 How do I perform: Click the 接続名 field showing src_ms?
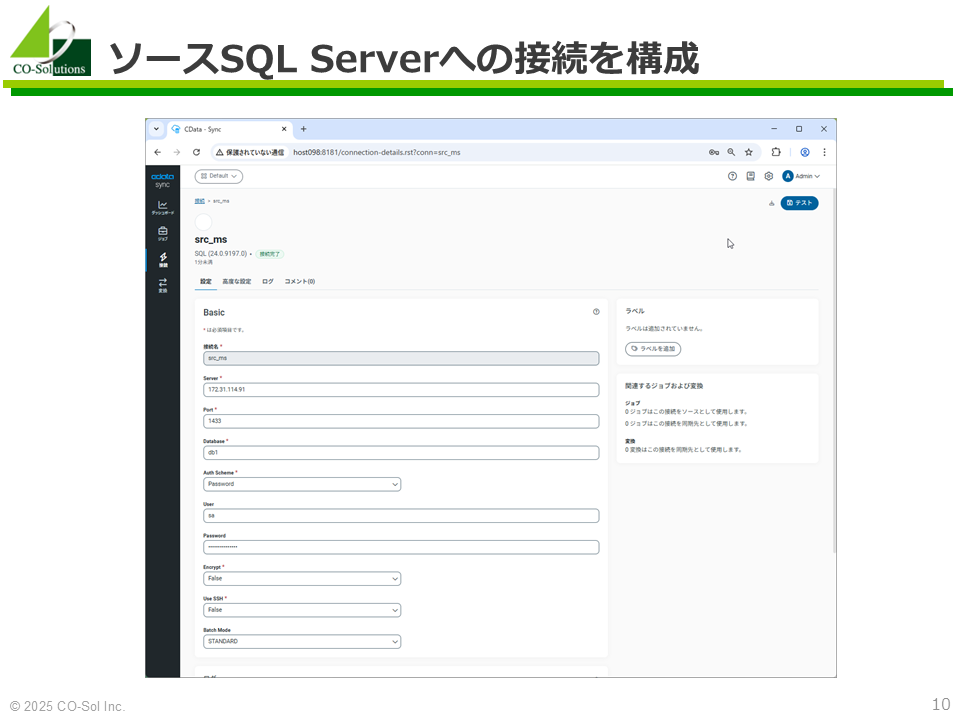pyautogui.click(x=401, y=358)
